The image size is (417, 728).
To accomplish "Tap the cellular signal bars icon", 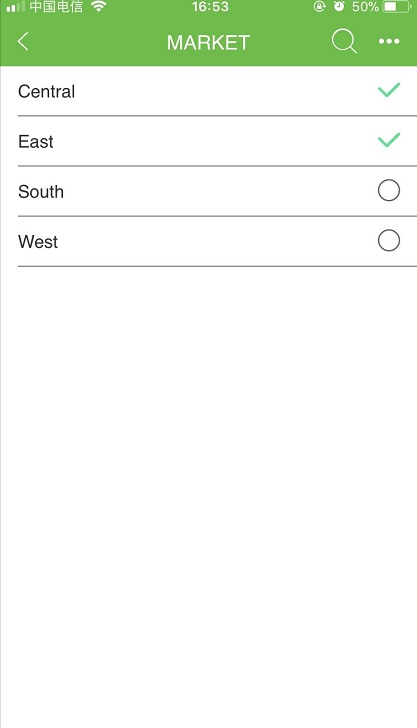I will click(15, 7).
